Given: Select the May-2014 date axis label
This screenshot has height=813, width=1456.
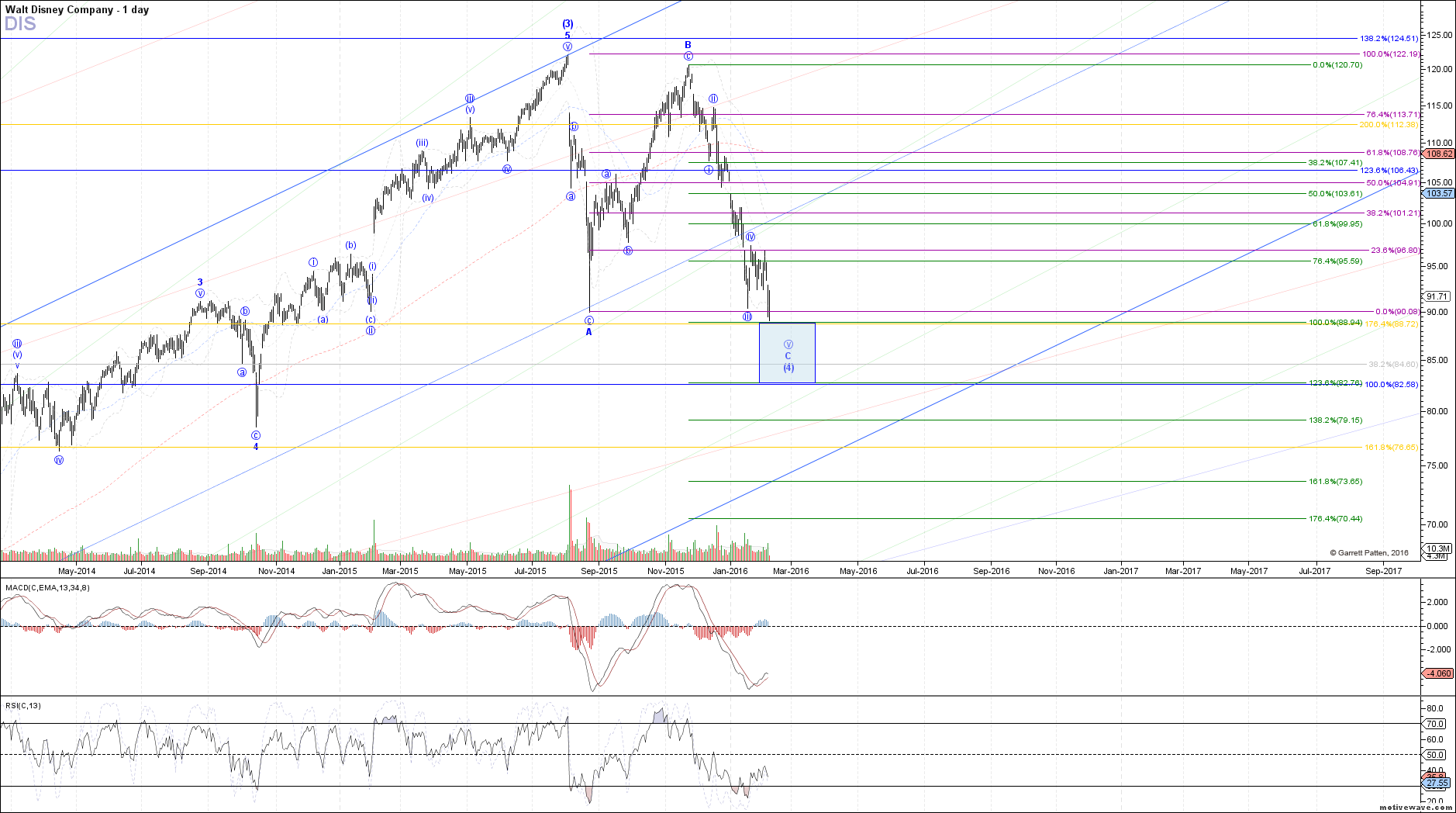Looking at the screenshot, I should coord(77,571).
